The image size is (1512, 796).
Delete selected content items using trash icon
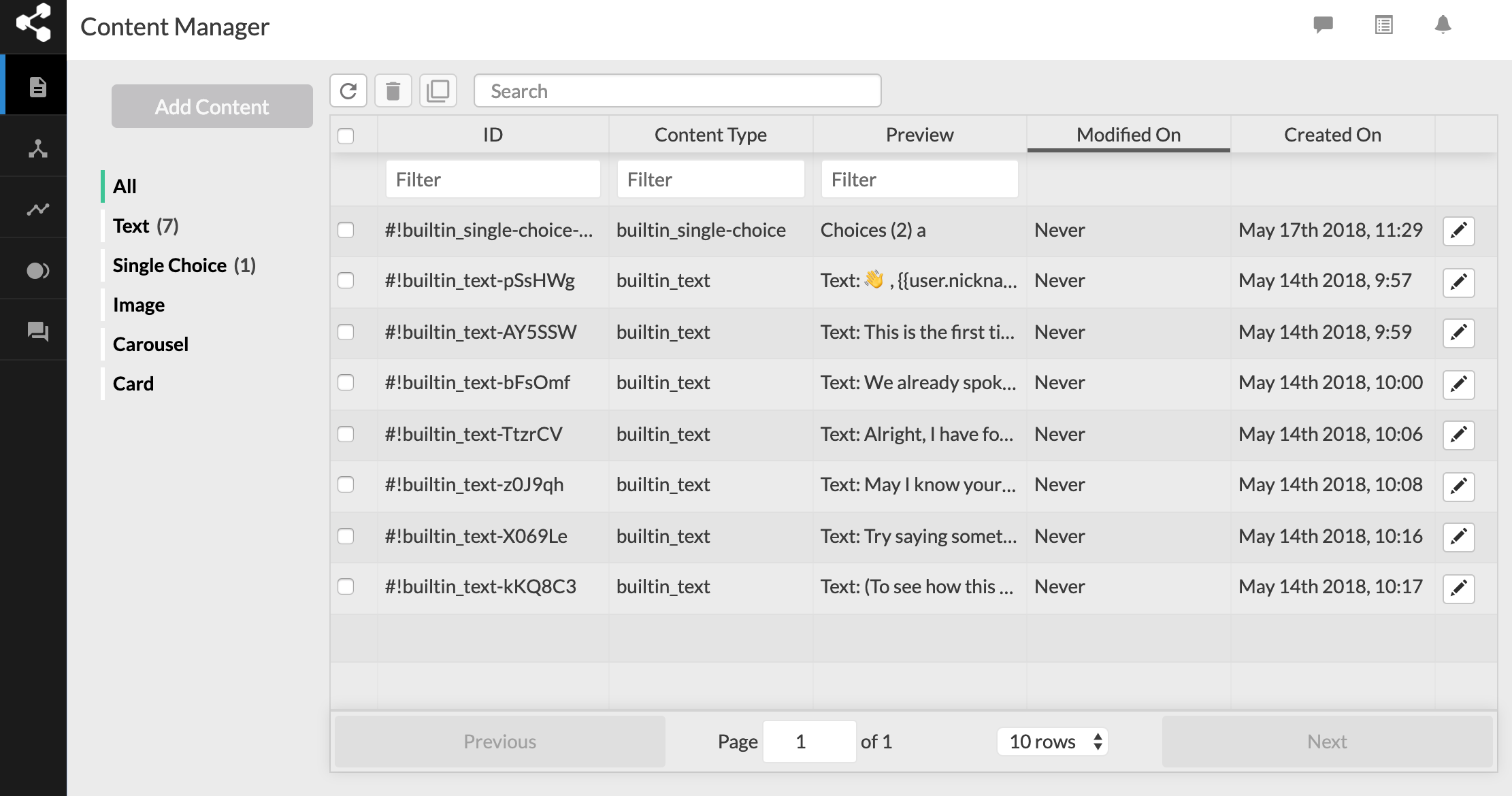[393, 90]
